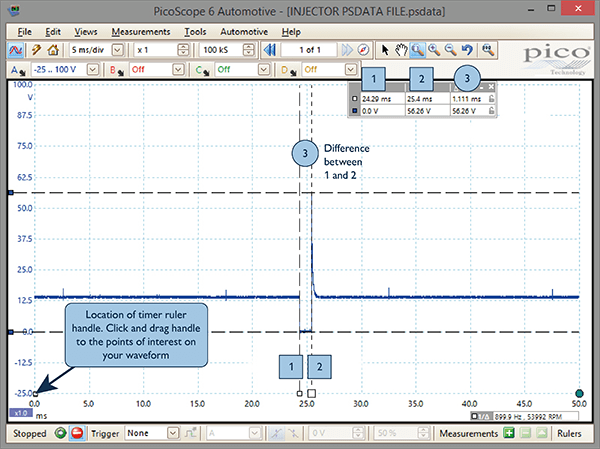The height and width of the screenshot is (449, 600).
Task: Open channel C Off range dropdown
Action: click(264, 70)
